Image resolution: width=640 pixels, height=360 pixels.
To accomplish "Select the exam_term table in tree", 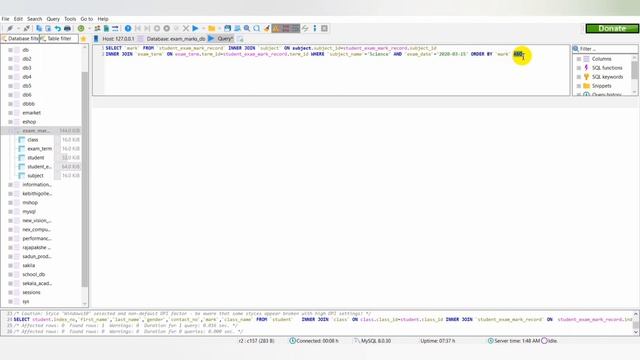I will tap(39, 149).
